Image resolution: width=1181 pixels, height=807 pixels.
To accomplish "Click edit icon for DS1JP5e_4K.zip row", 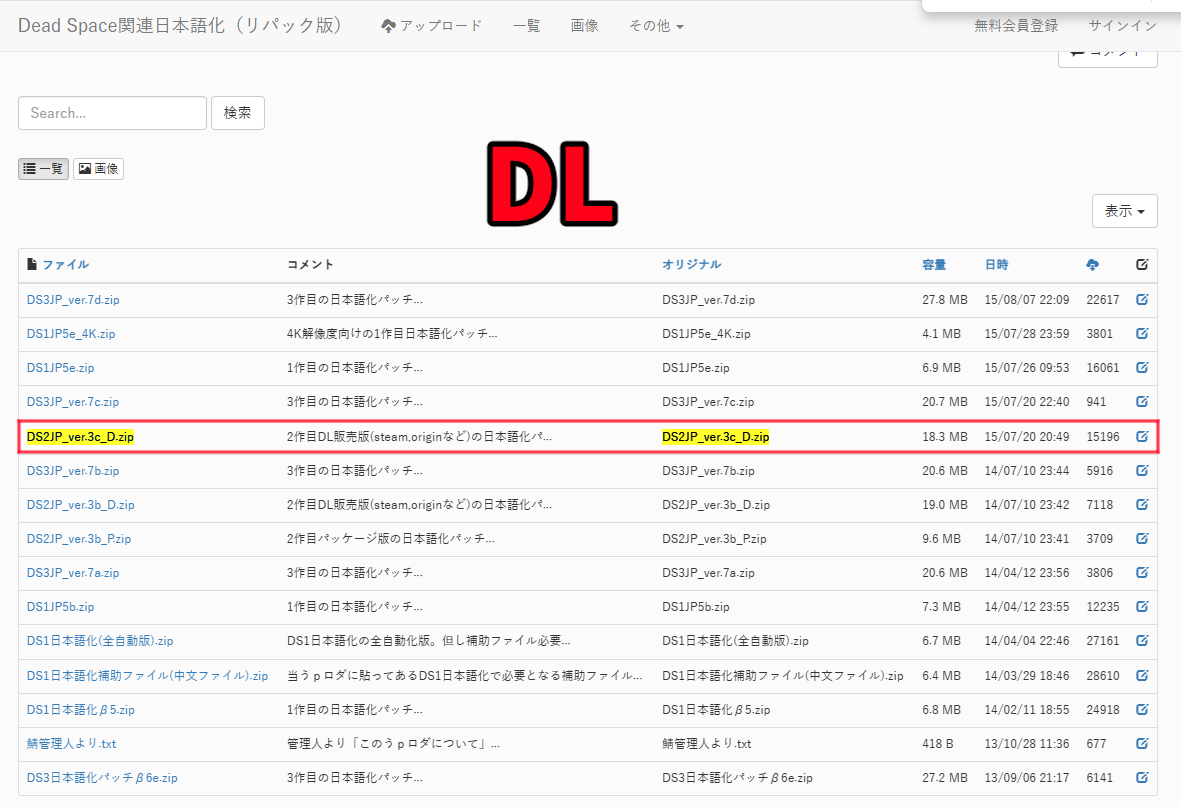I will point(1142,334).
